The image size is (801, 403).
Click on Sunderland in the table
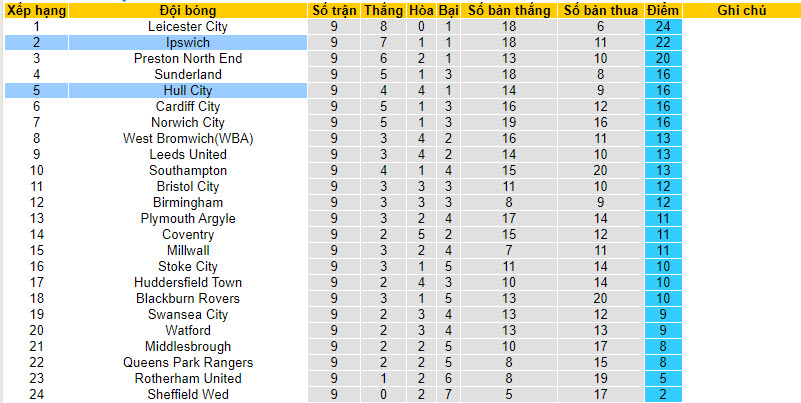point(187,74)
